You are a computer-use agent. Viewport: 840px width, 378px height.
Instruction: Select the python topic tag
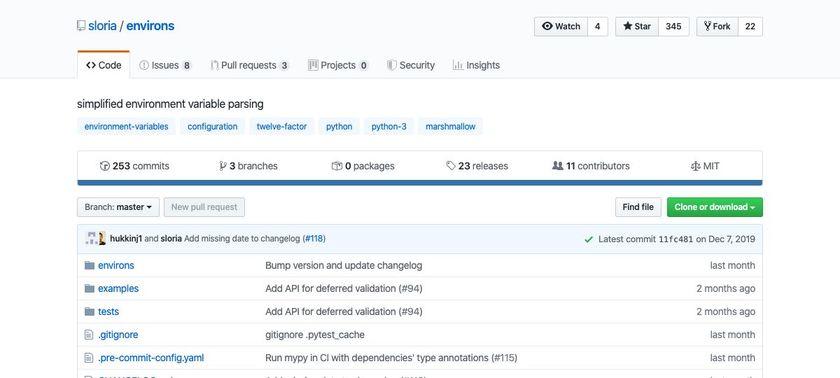tap(339, 127)
